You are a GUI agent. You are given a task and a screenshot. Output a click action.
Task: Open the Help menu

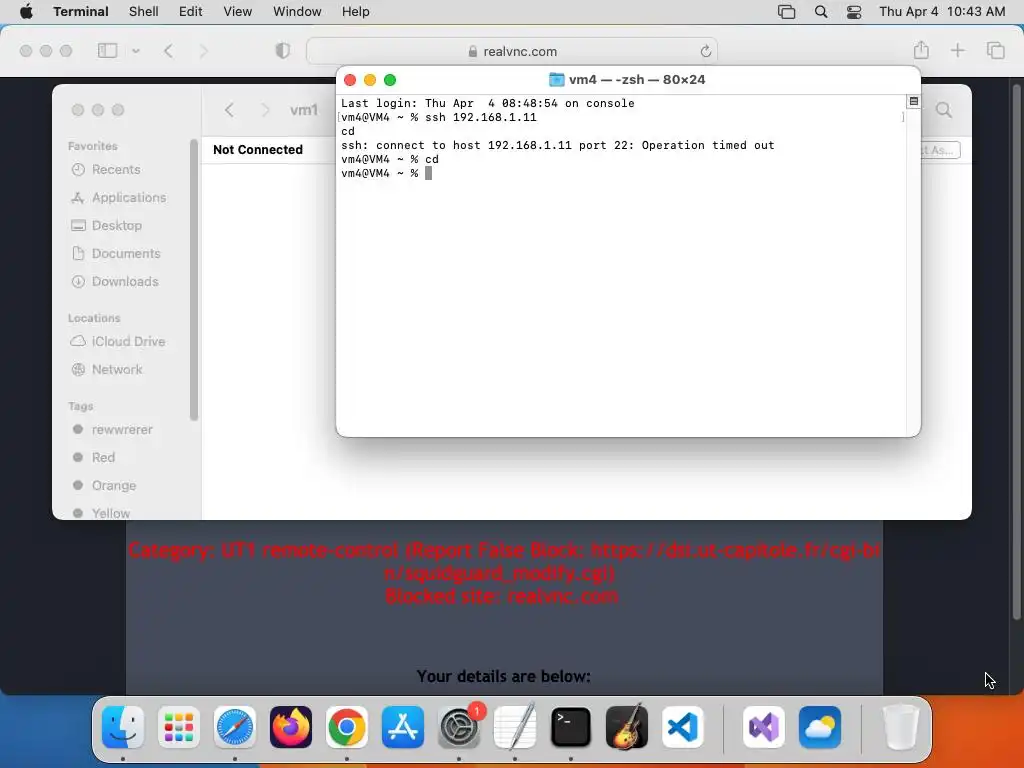point(356,11)
